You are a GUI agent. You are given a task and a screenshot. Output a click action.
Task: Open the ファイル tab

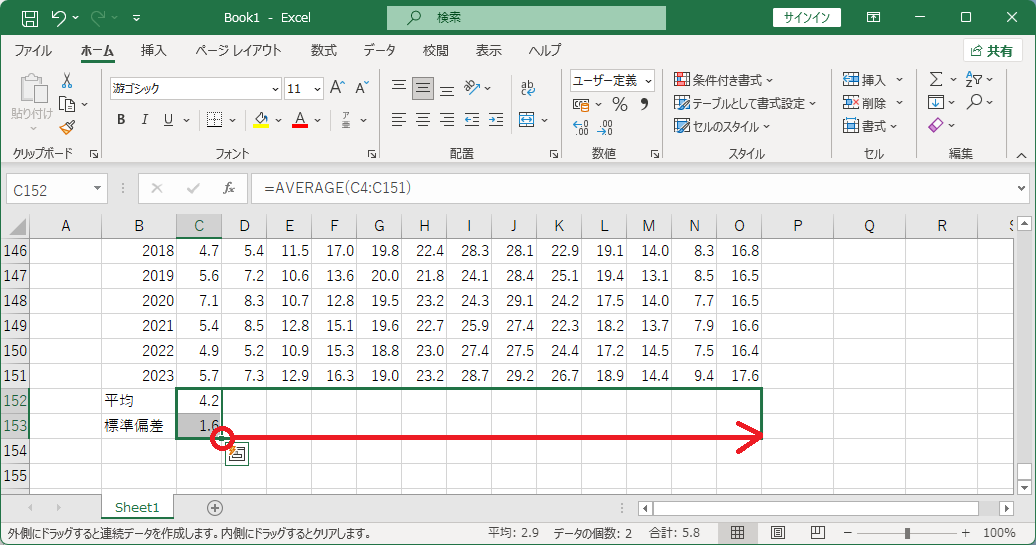point(33,51)
